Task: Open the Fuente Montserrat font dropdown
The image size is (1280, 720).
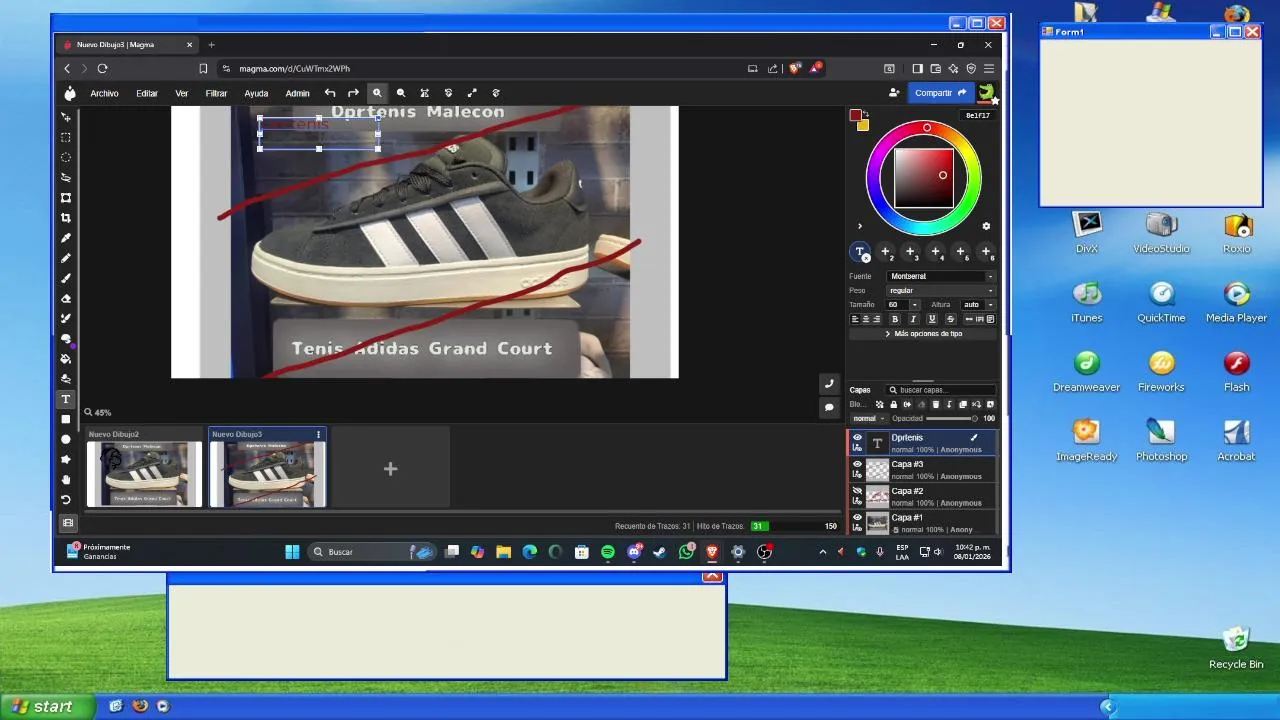Action: 941,276
